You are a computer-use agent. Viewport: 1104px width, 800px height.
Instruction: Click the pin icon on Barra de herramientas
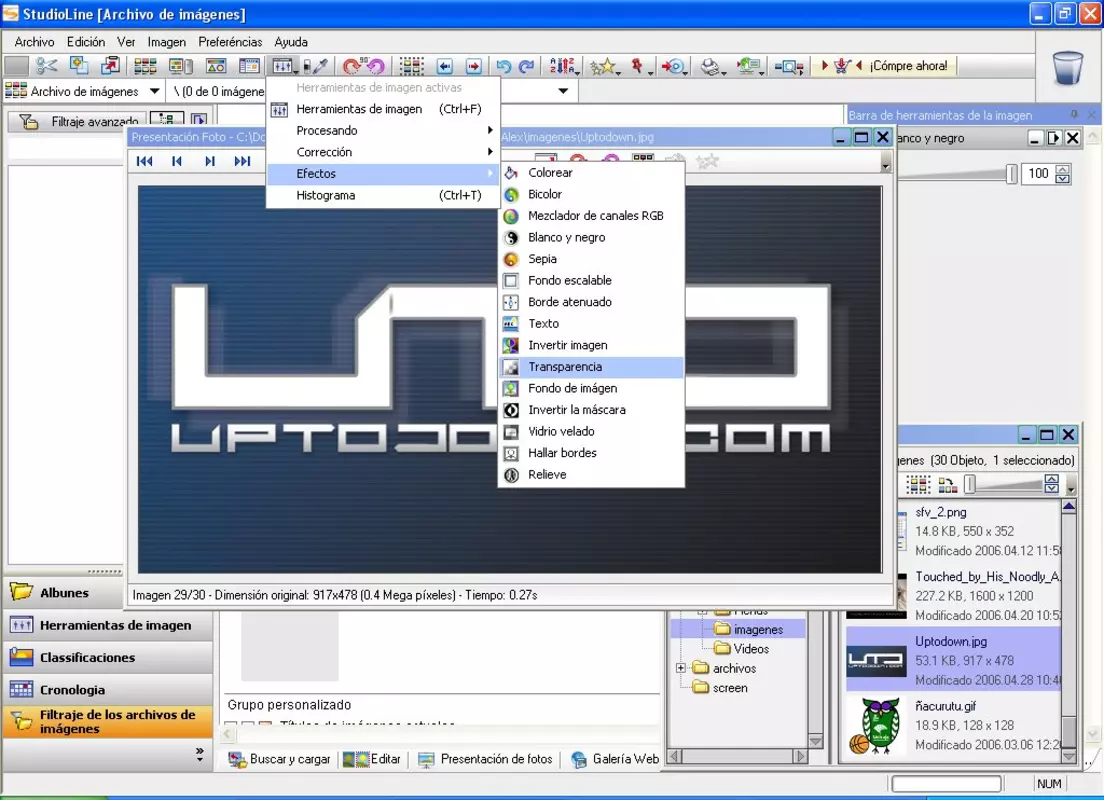[1074, 114]
